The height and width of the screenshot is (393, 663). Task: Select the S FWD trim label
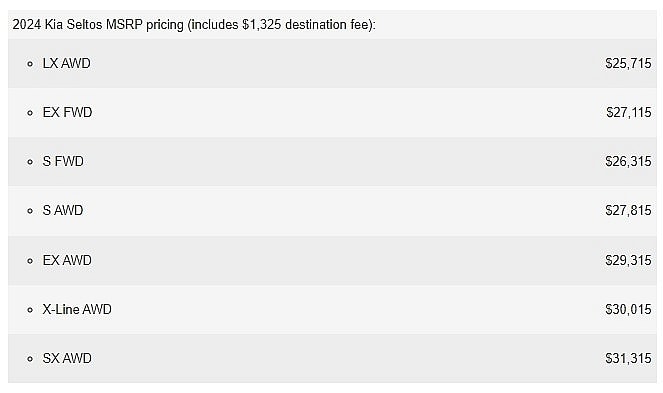(63, 161)
